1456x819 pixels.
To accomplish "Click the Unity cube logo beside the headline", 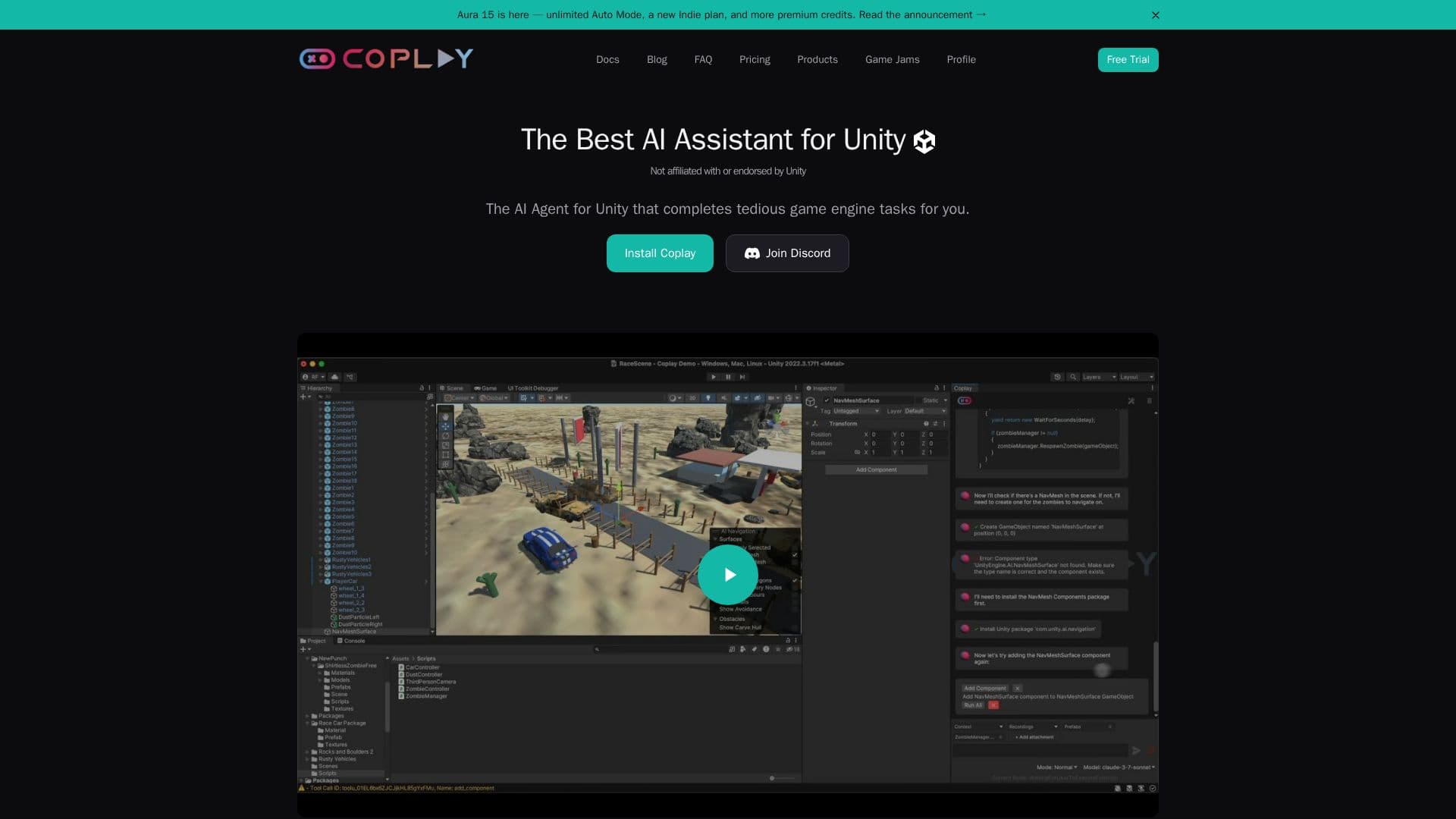I will pos(924,141).
